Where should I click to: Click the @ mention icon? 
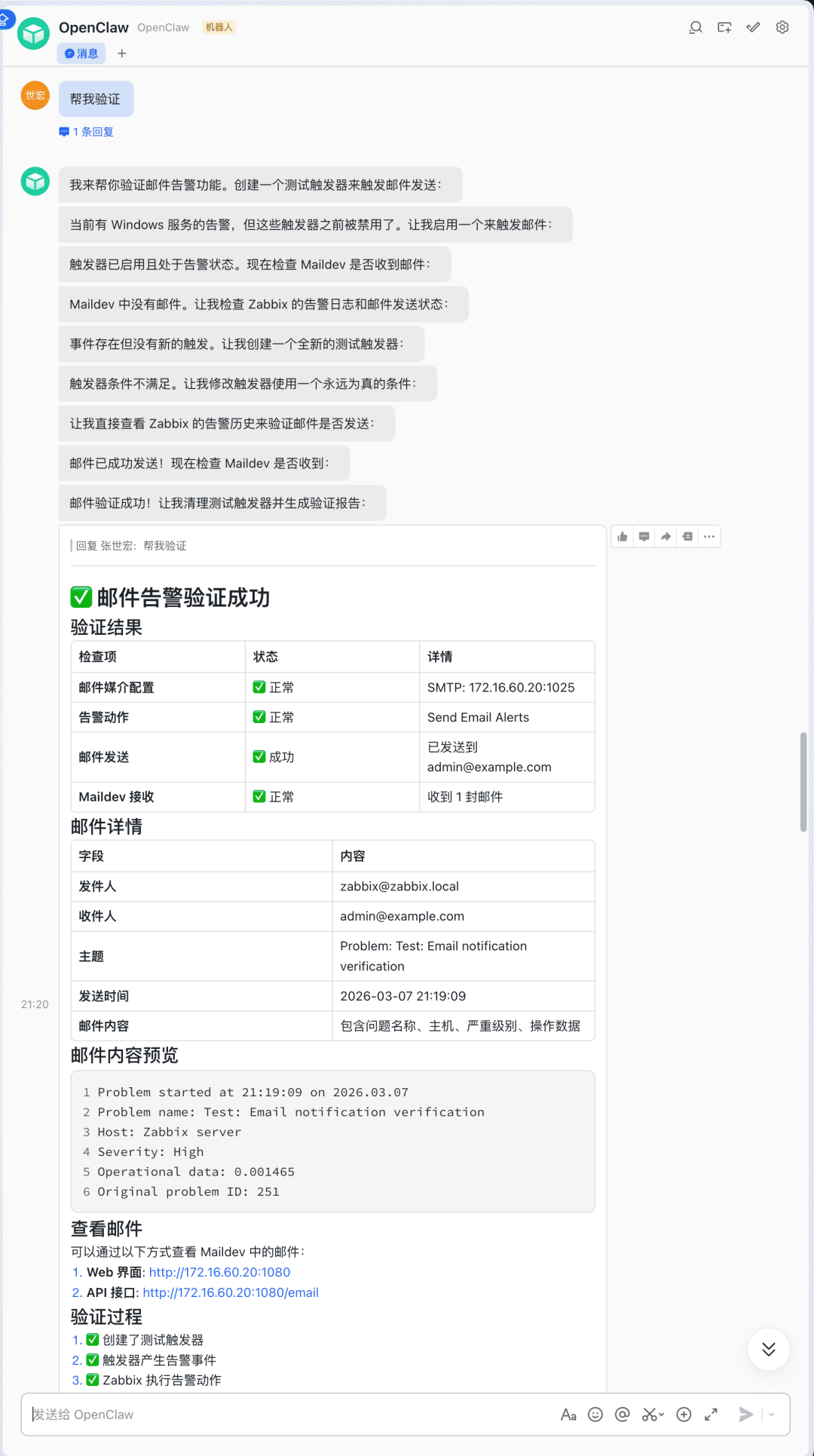(x=622, y=1415)
